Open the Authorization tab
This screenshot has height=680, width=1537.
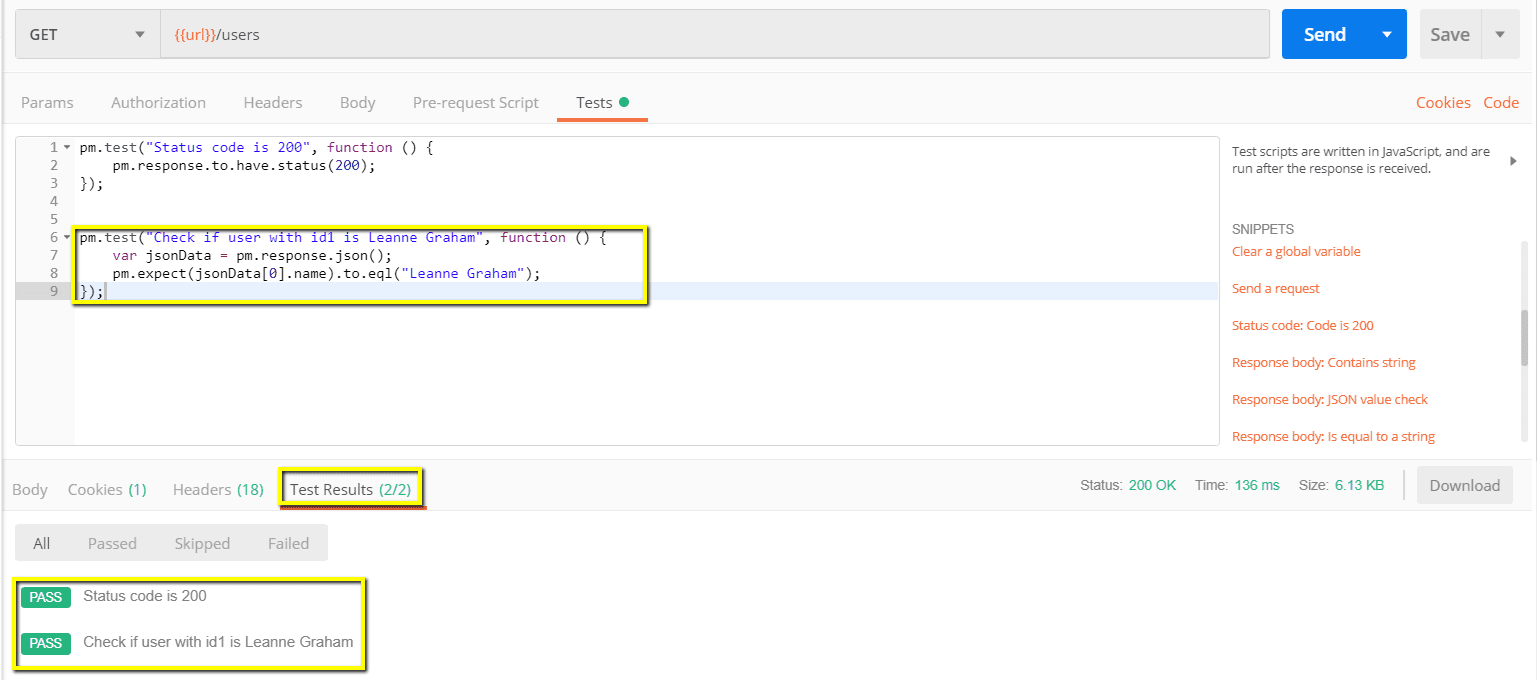[158, 103]
